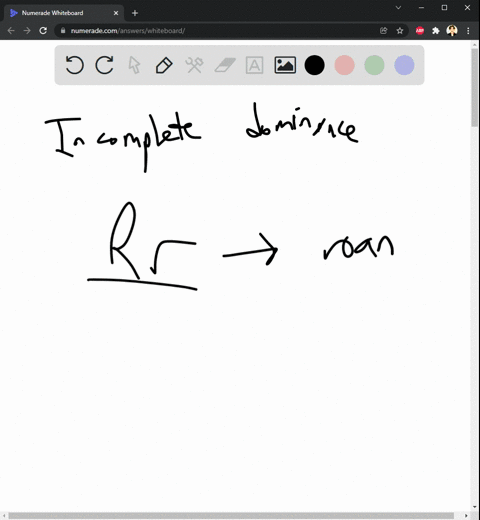Maximize the browser window

444,7
